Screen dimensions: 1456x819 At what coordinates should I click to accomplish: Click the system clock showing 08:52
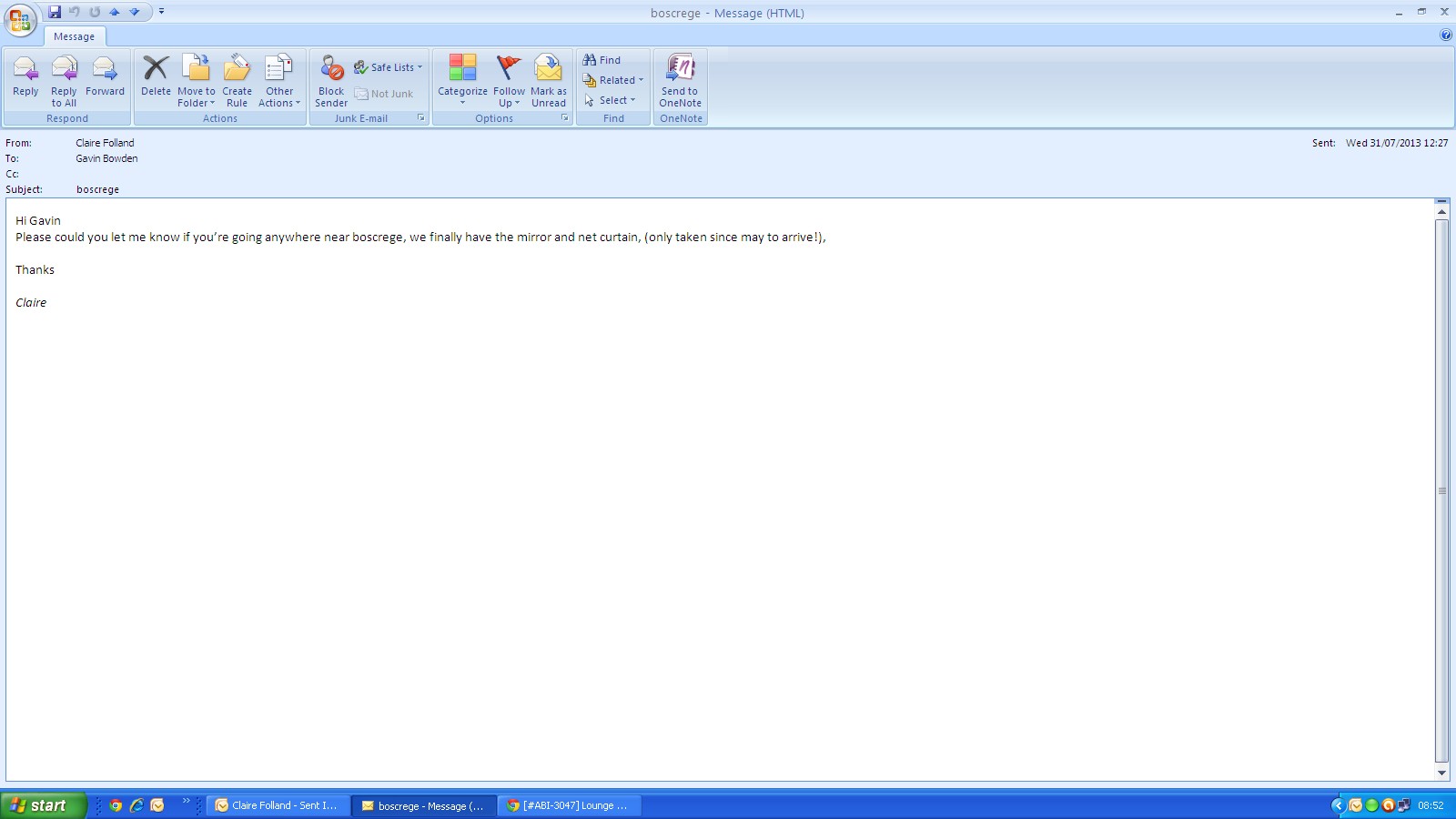pyautogui.click(x=1431, y=805)
